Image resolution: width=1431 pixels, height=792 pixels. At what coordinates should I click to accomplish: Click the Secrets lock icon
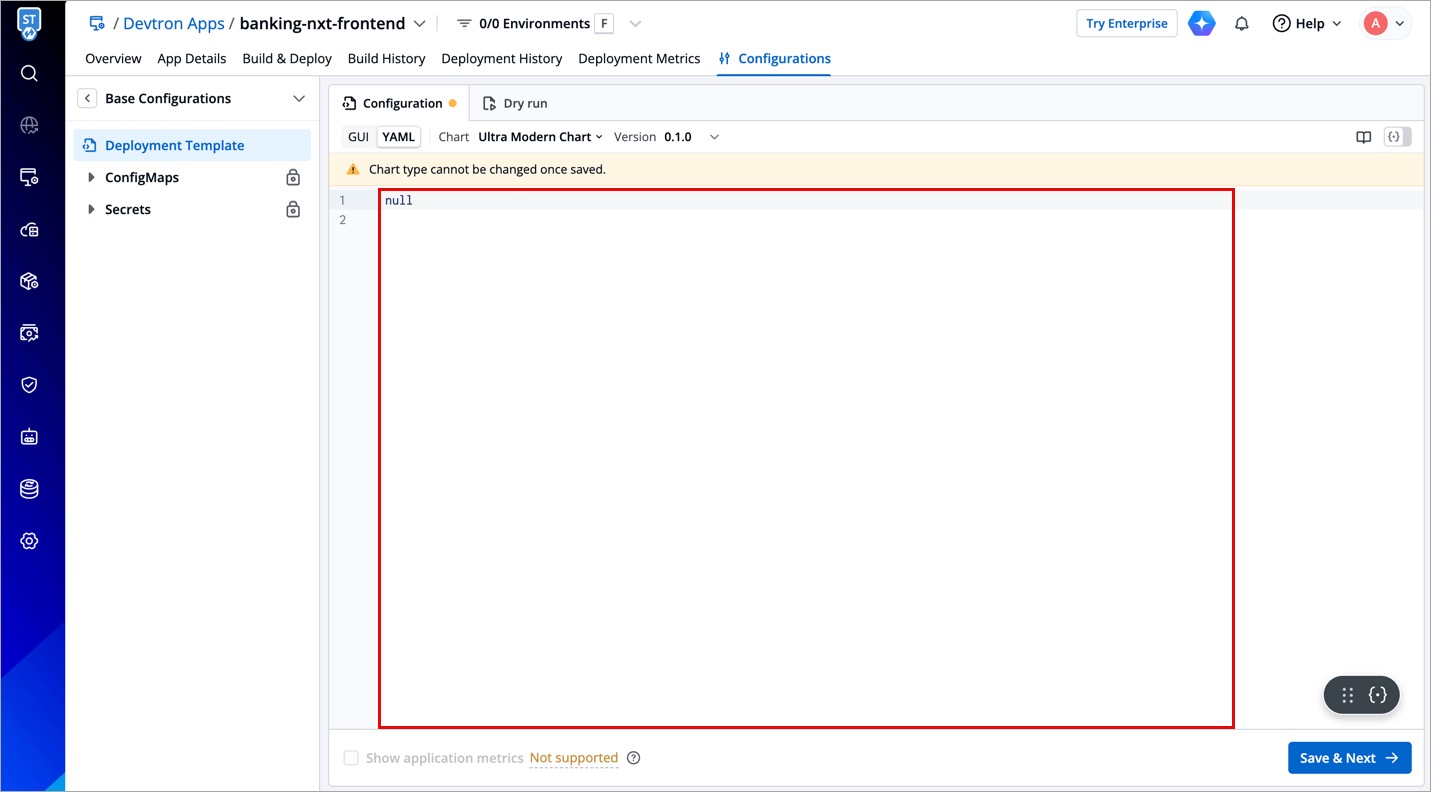[x=293, y=210]
